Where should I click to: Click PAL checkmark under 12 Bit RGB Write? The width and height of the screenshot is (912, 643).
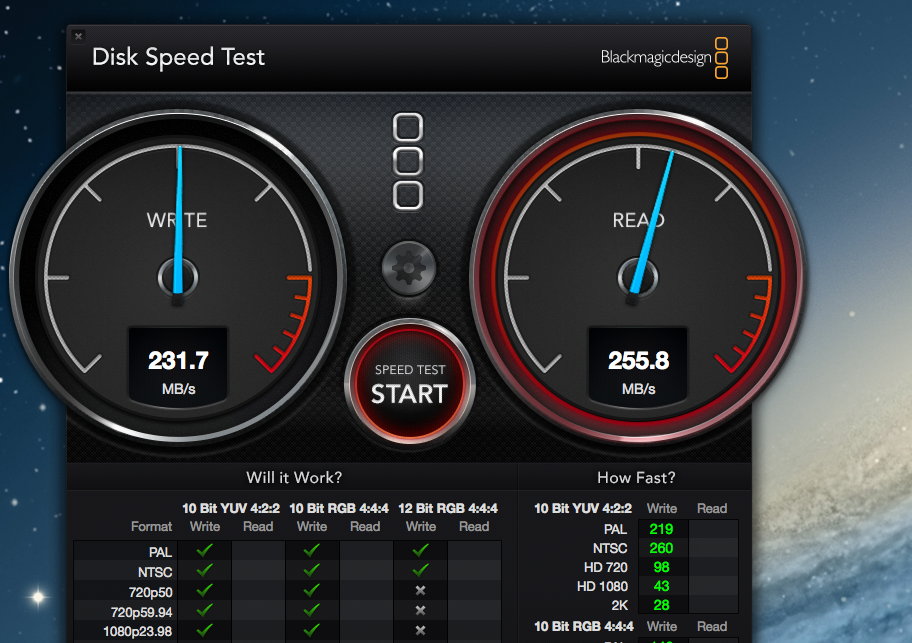point(421,550)
